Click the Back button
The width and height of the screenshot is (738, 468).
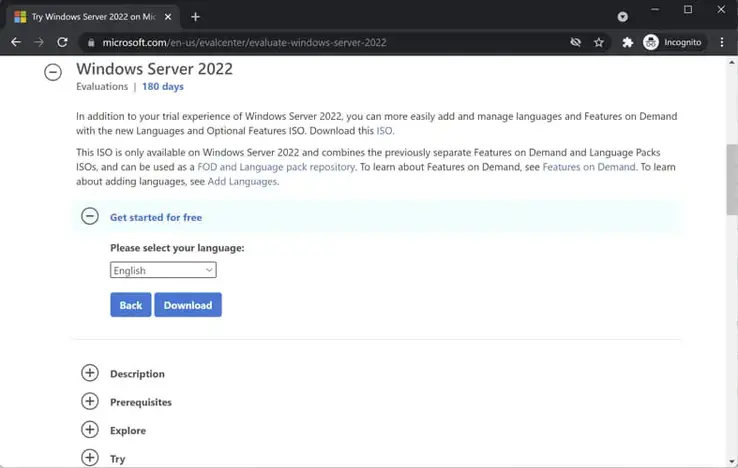tap(131, 305)
